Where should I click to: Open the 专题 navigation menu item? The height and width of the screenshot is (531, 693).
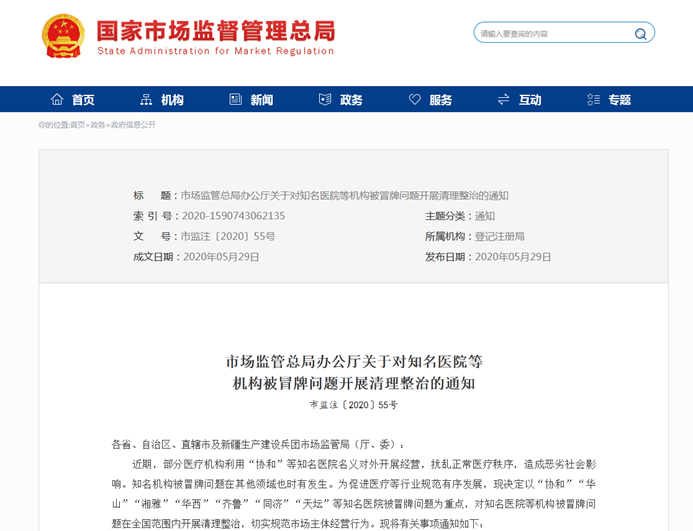(x=620, y=99)
